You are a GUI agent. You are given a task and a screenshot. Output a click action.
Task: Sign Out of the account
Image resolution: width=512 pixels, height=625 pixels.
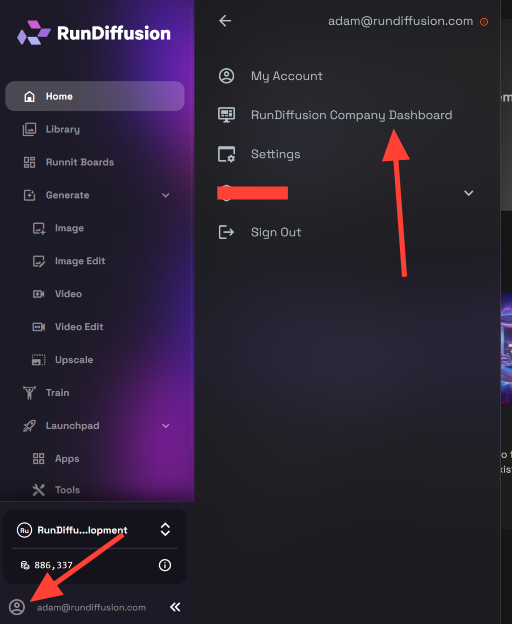point(276,232)
